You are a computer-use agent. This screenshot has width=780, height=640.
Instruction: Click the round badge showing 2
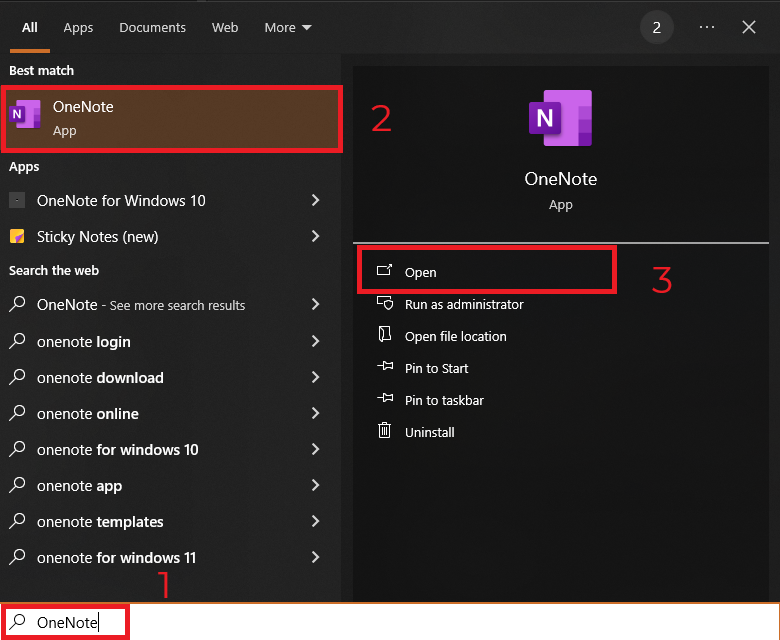point(657,27)
